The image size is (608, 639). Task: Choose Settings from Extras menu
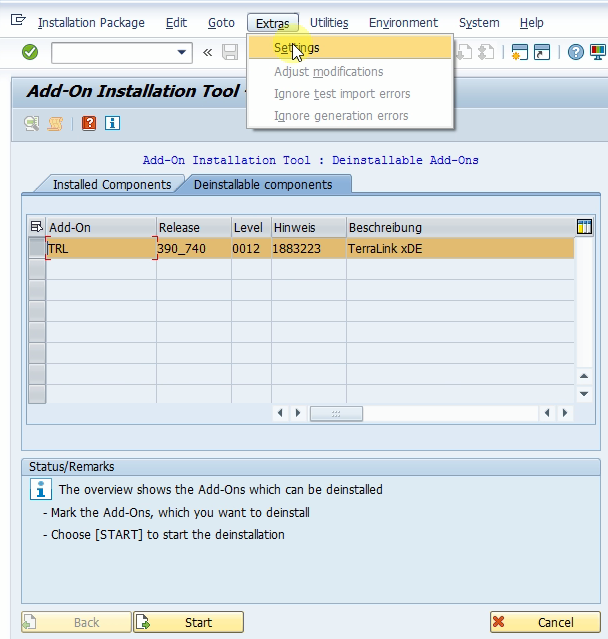click(x=297, y=47)
